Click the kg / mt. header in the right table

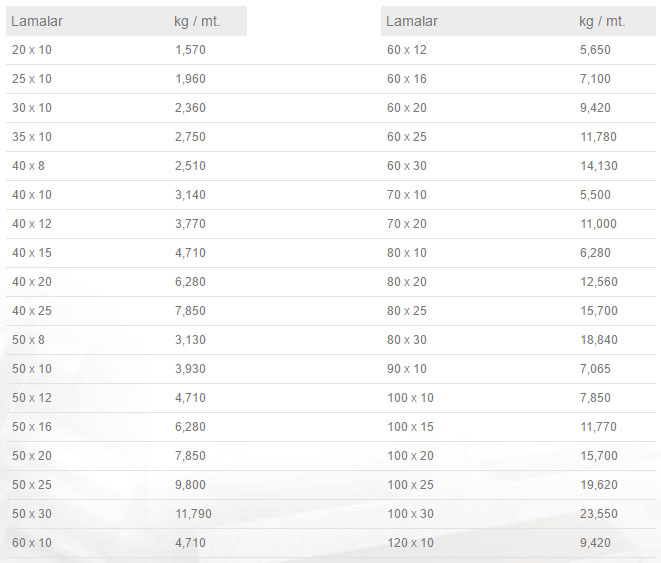pos(602,21)
